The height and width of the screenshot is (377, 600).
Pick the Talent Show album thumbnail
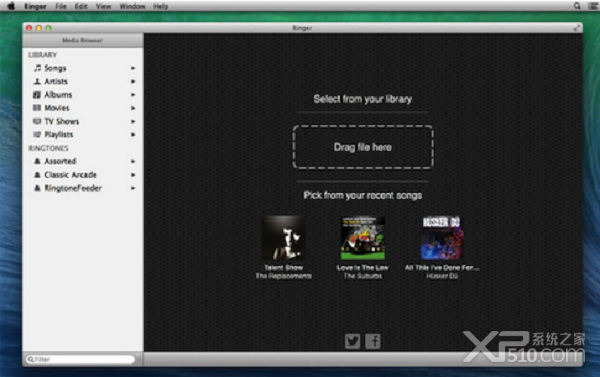click(284, 238)
